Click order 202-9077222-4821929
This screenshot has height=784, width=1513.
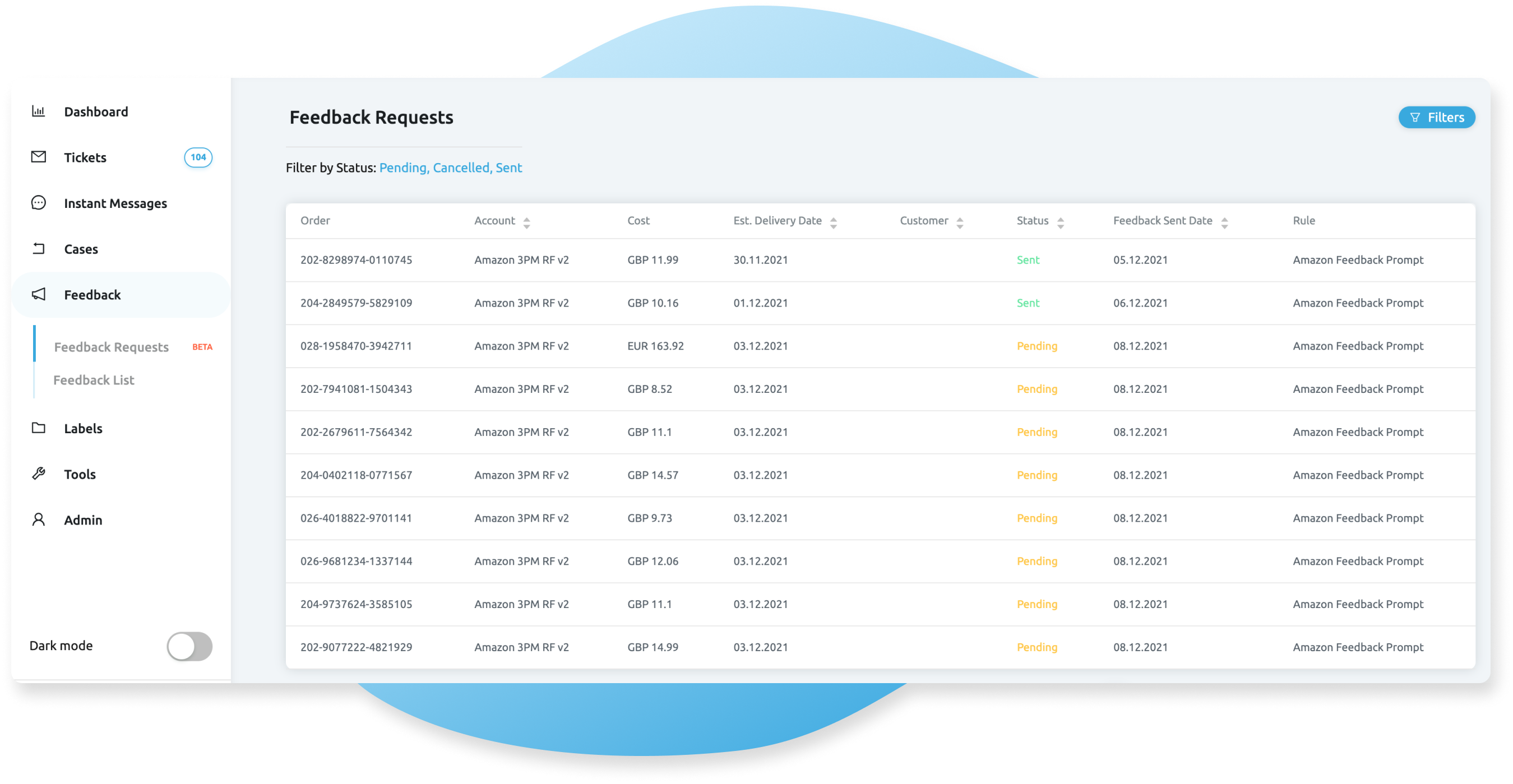tap(357, 647)
